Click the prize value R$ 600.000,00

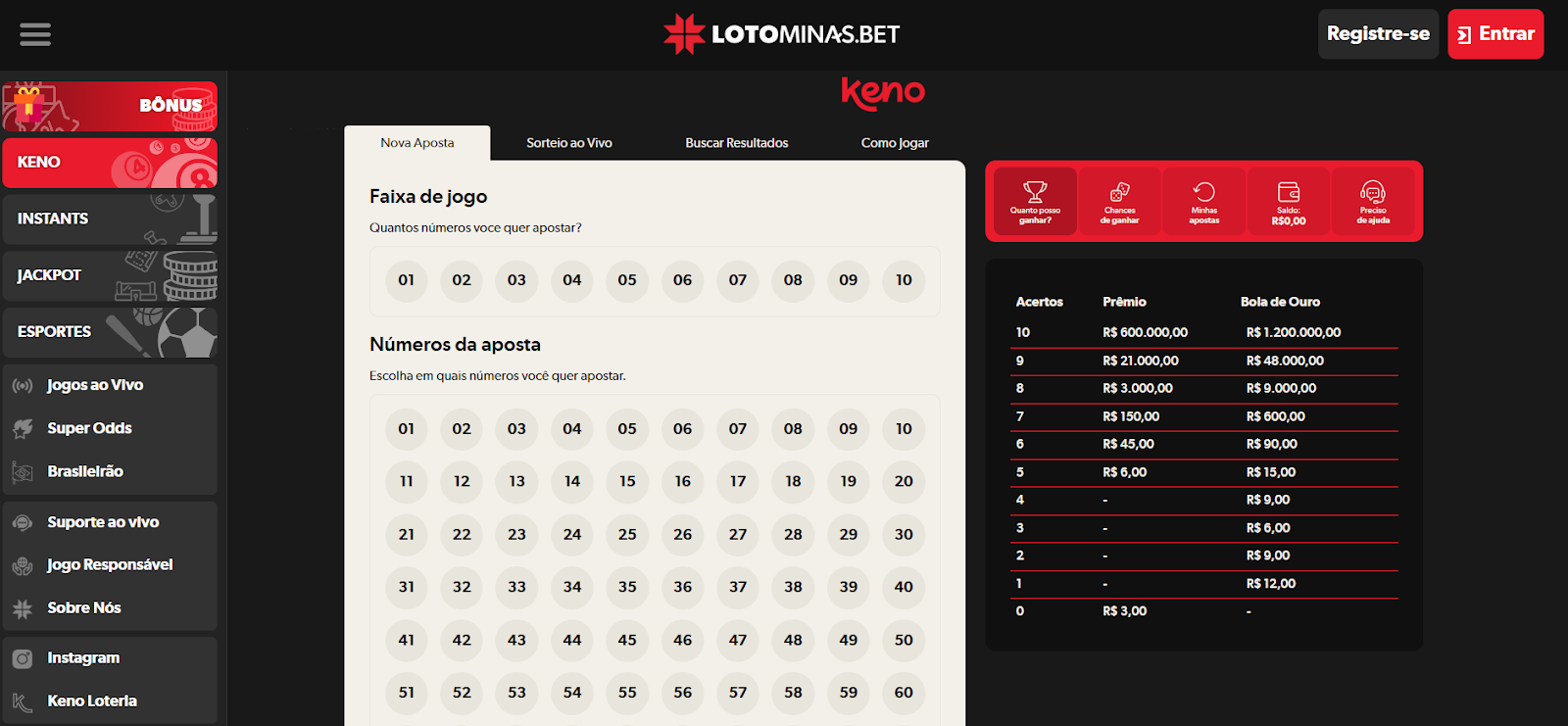tap(1145, 332)
